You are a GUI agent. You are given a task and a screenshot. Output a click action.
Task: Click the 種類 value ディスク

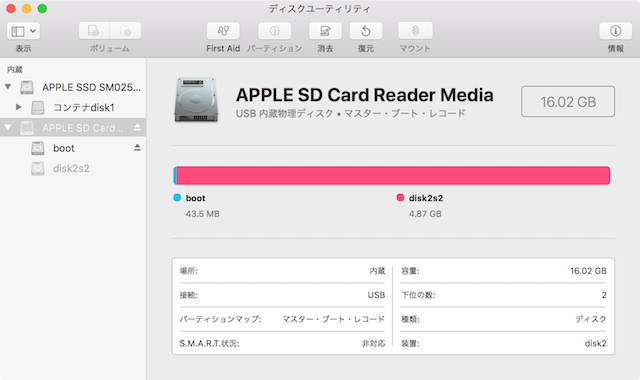coord(591,319)
